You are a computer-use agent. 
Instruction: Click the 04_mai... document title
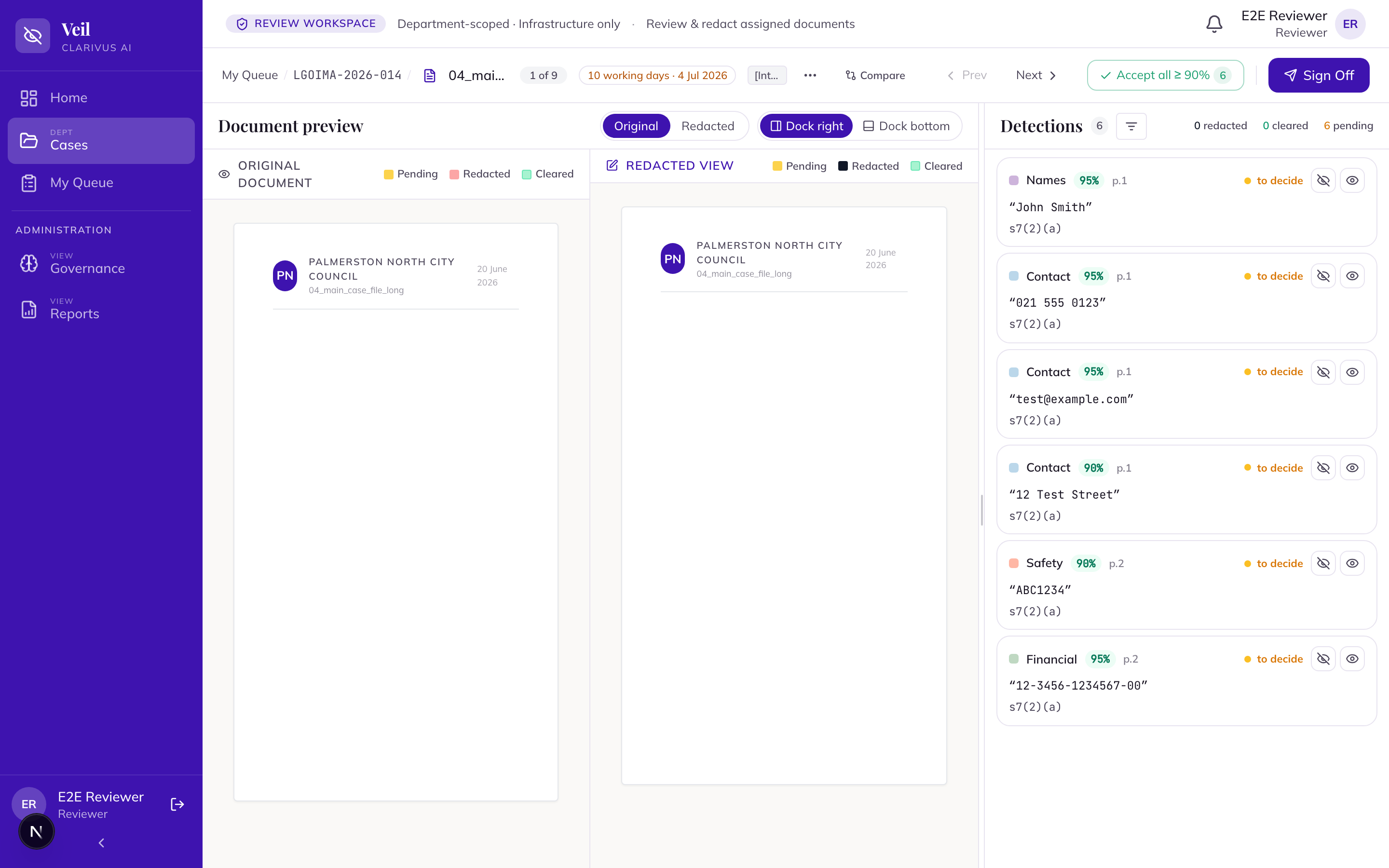pyautogui.click(x=477, y=75)
